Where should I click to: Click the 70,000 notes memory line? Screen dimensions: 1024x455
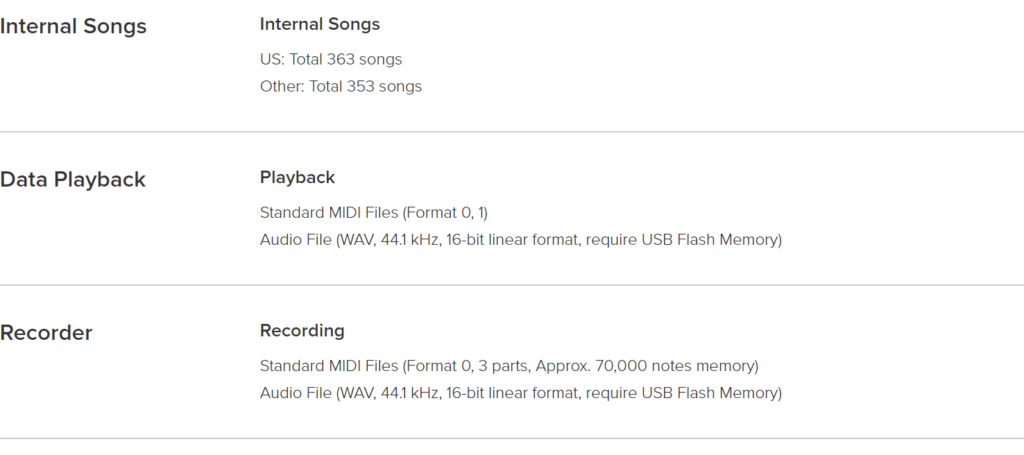[509, 366]
